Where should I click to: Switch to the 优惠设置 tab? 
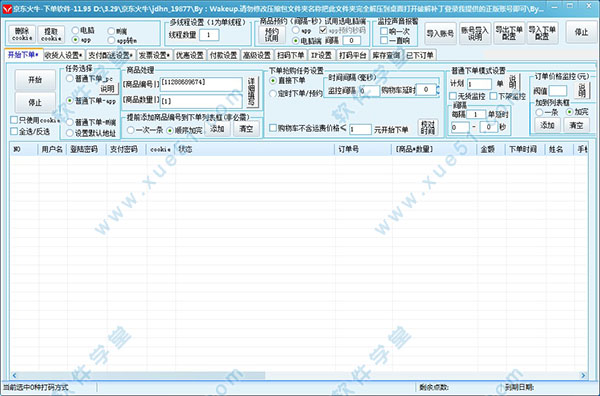click(190, 55)
